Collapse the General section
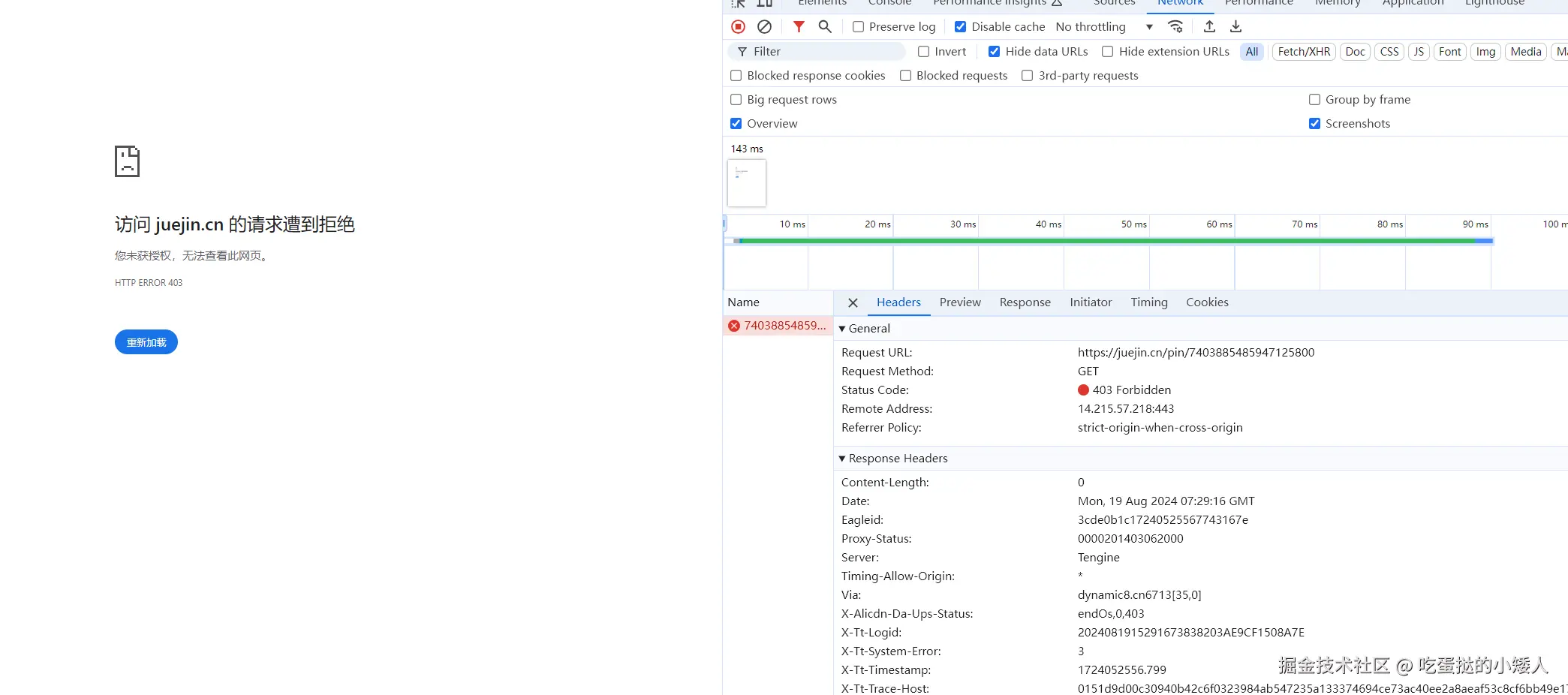Image resolution: width=1568 pixels, height=695 pixels. (x=842, y=329)
